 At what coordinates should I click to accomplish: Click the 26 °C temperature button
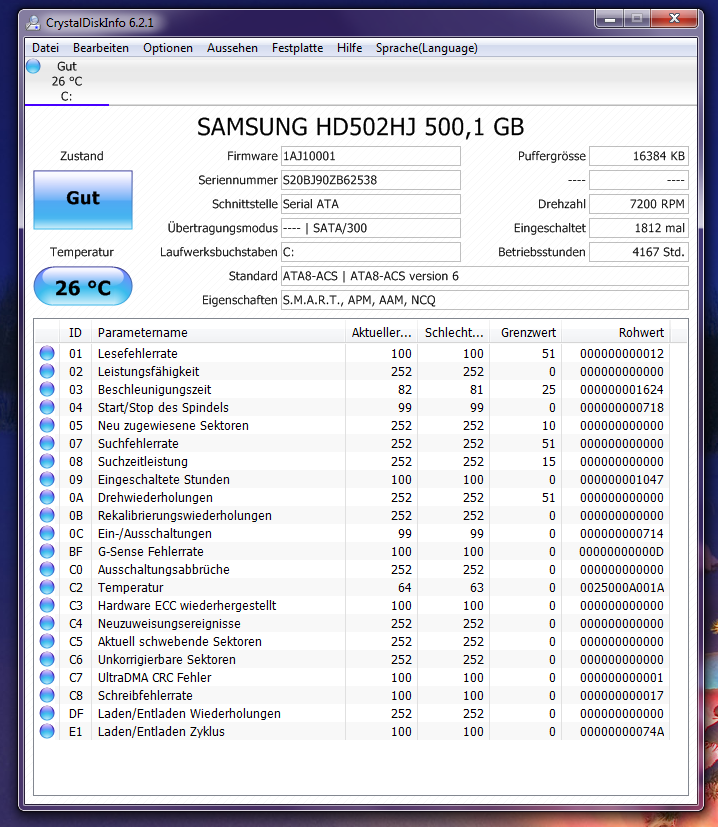pos(83,286)
